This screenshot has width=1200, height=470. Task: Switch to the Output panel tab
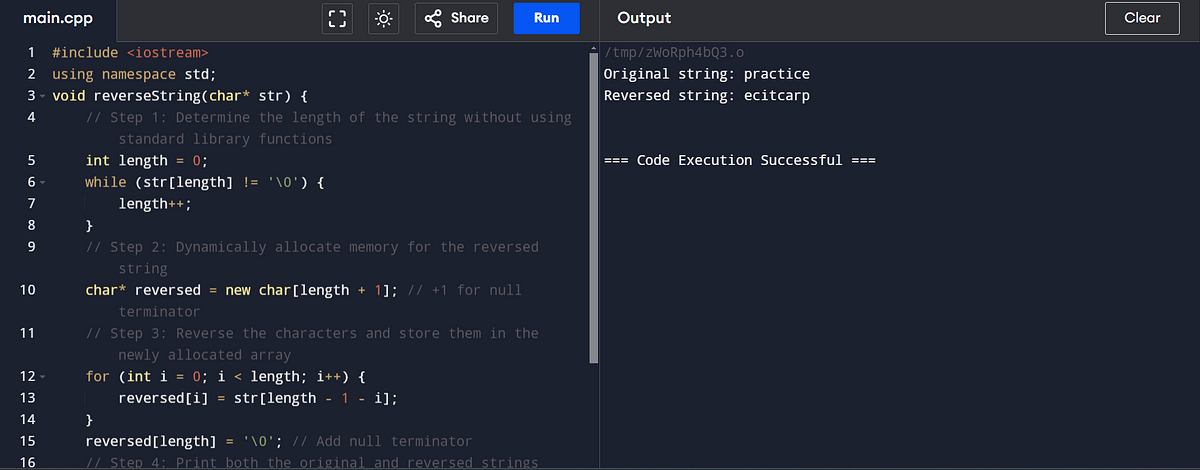pos(644,18)
